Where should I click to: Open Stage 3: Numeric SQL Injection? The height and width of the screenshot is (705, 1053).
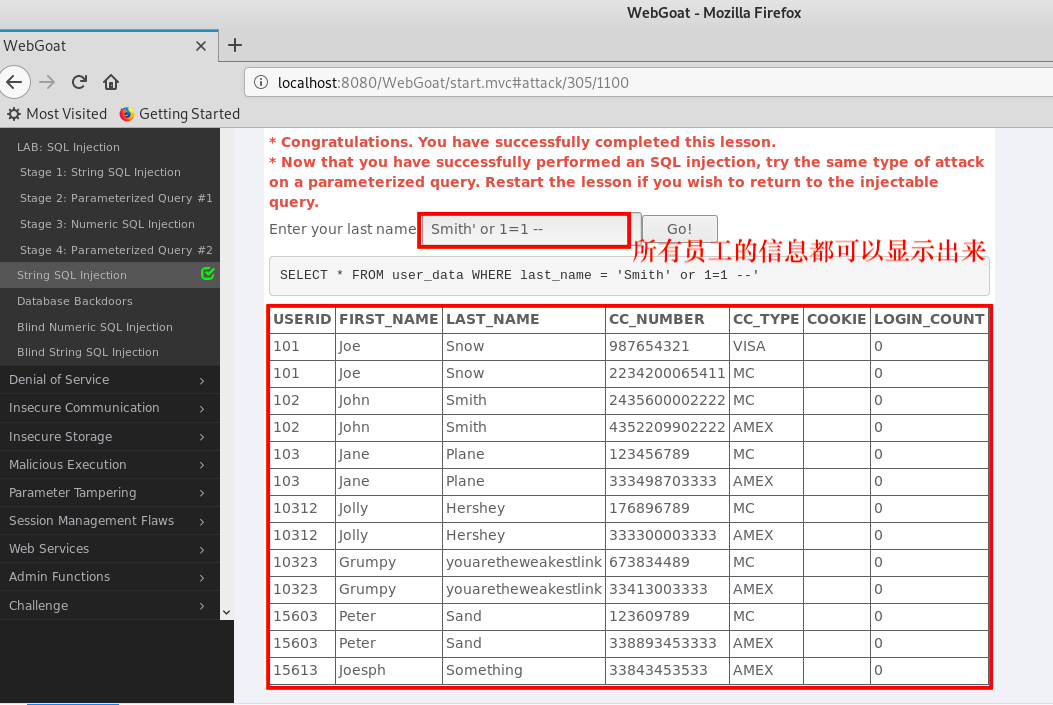click(107, 224)
